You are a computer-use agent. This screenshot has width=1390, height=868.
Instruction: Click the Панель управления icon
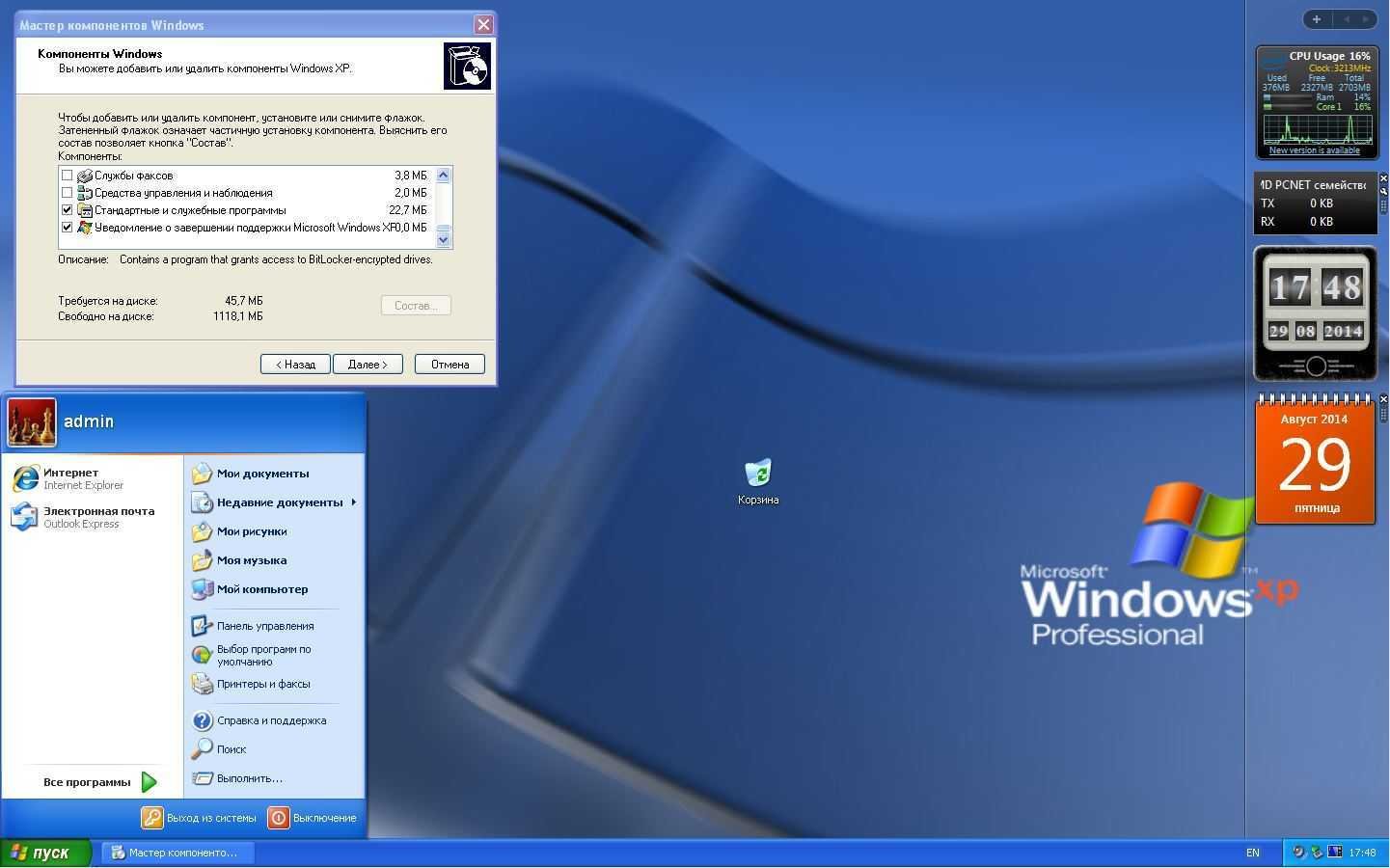click(x=202, y=626)
